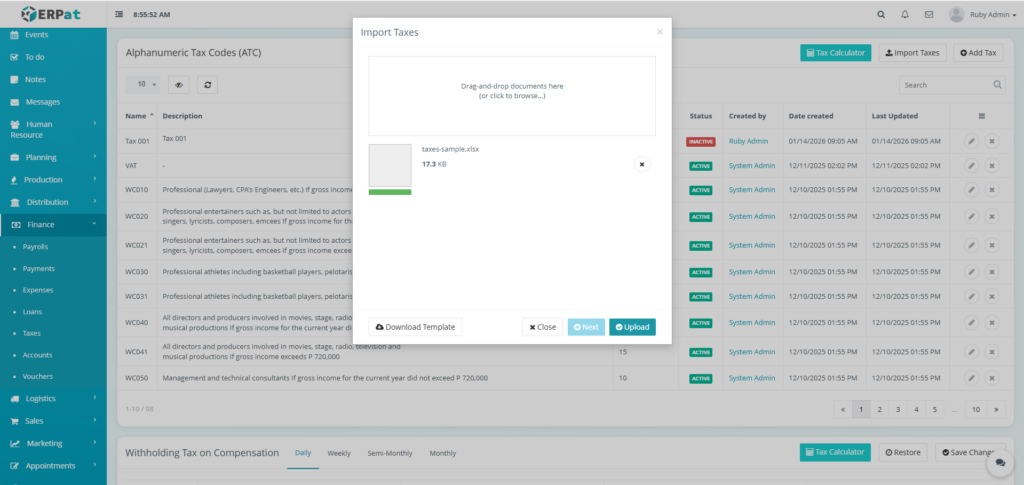Expand Distribution sidebar menu
1024x485 pixels.
tap(53, 202)
